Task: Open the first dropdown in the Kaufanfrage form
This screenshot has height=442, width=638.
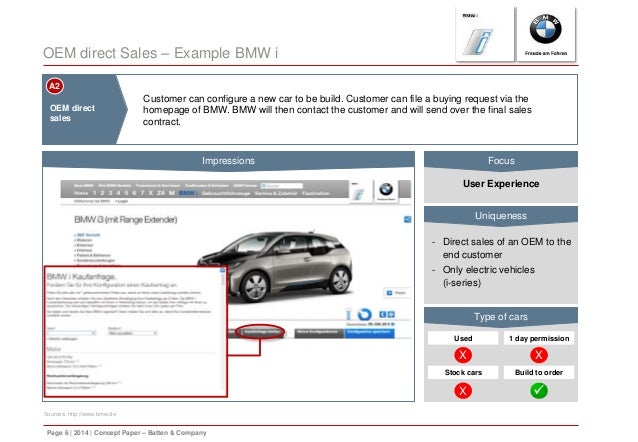Action: click(x=72, y=333)
